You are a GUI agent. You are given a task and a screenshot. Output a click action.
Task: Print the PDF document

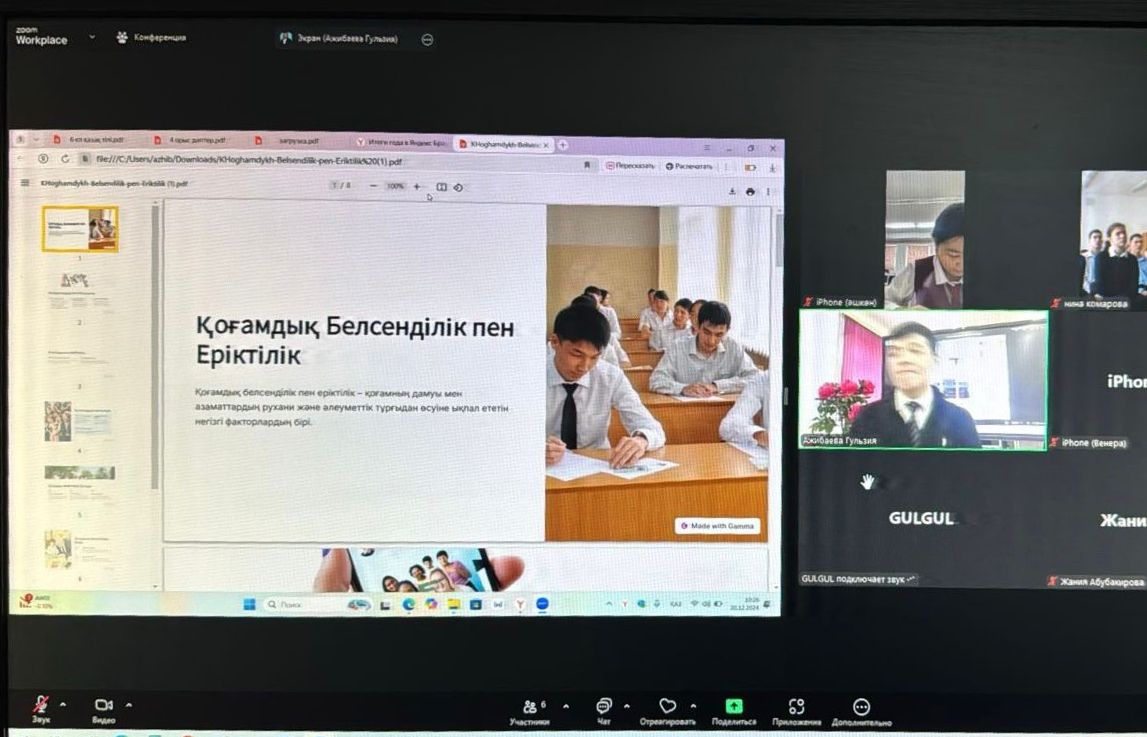pyautogui.click(x=750, y=192)
